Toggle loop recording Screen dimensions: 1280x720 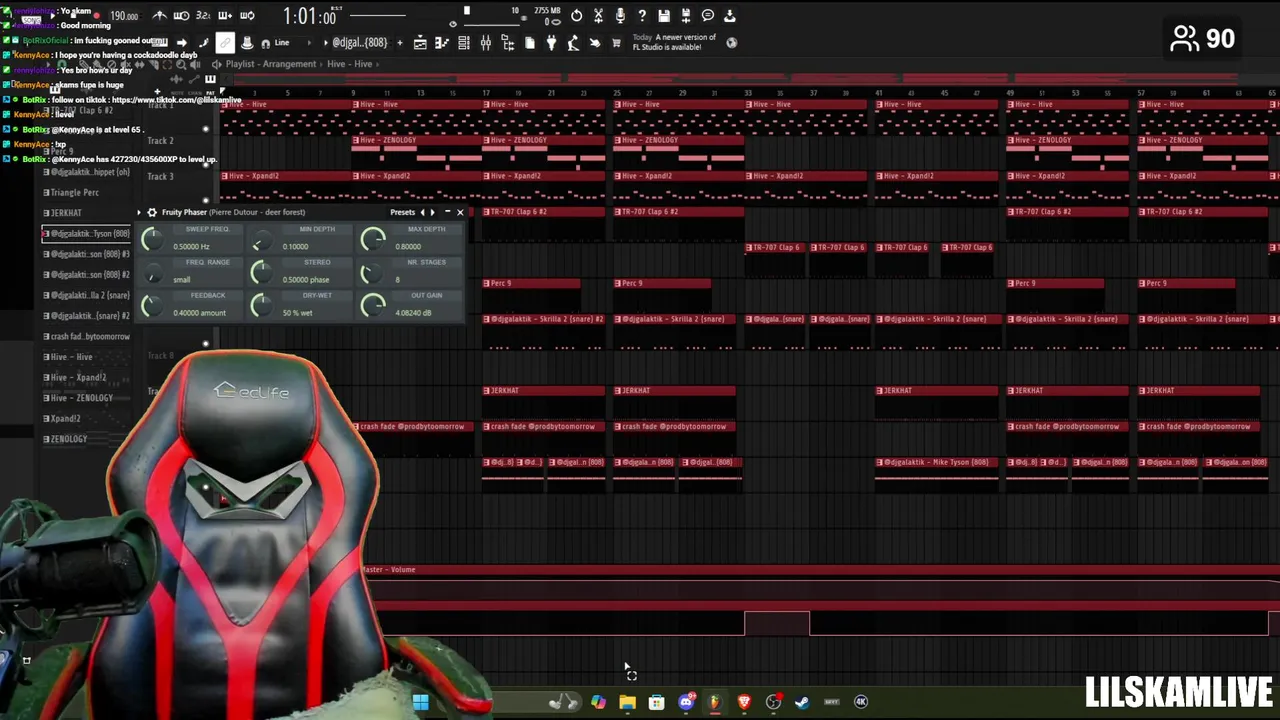[247, 16]
